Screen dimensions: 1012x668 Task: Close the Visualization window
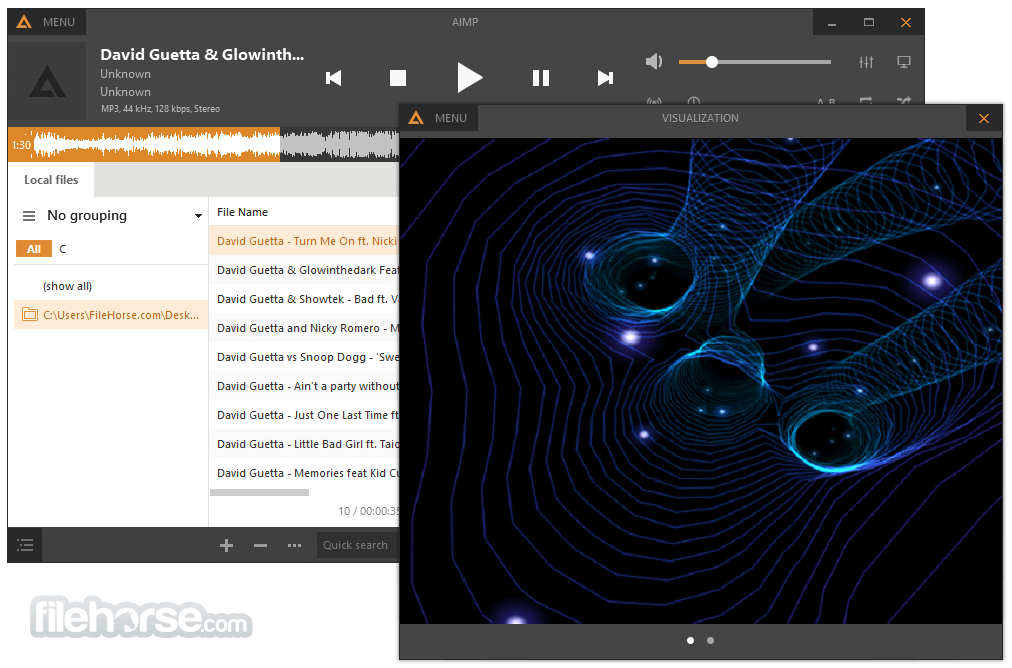pos(984,119)
